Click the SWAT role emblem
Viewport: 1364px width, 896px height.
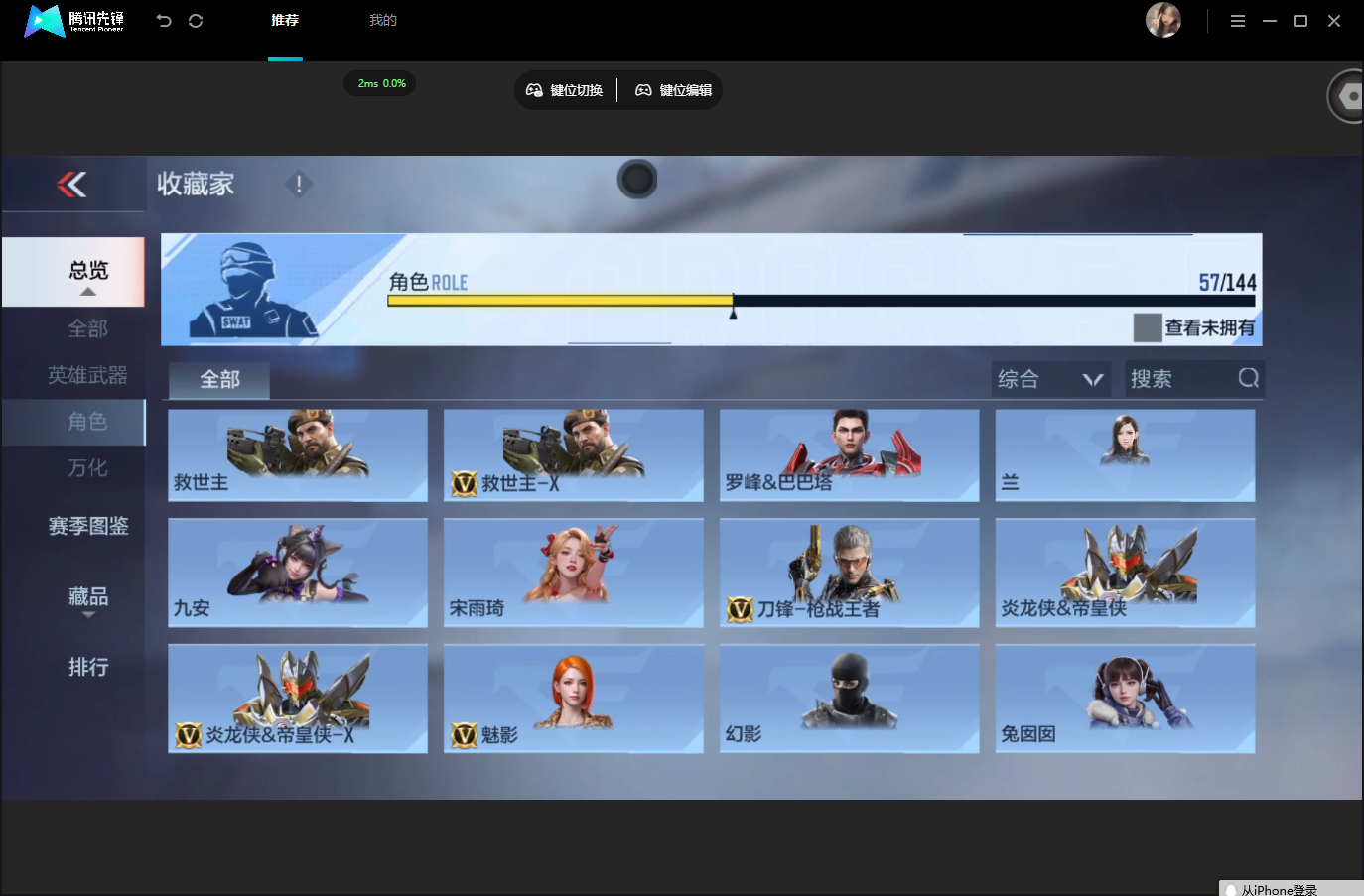click(x=253, y=290)
